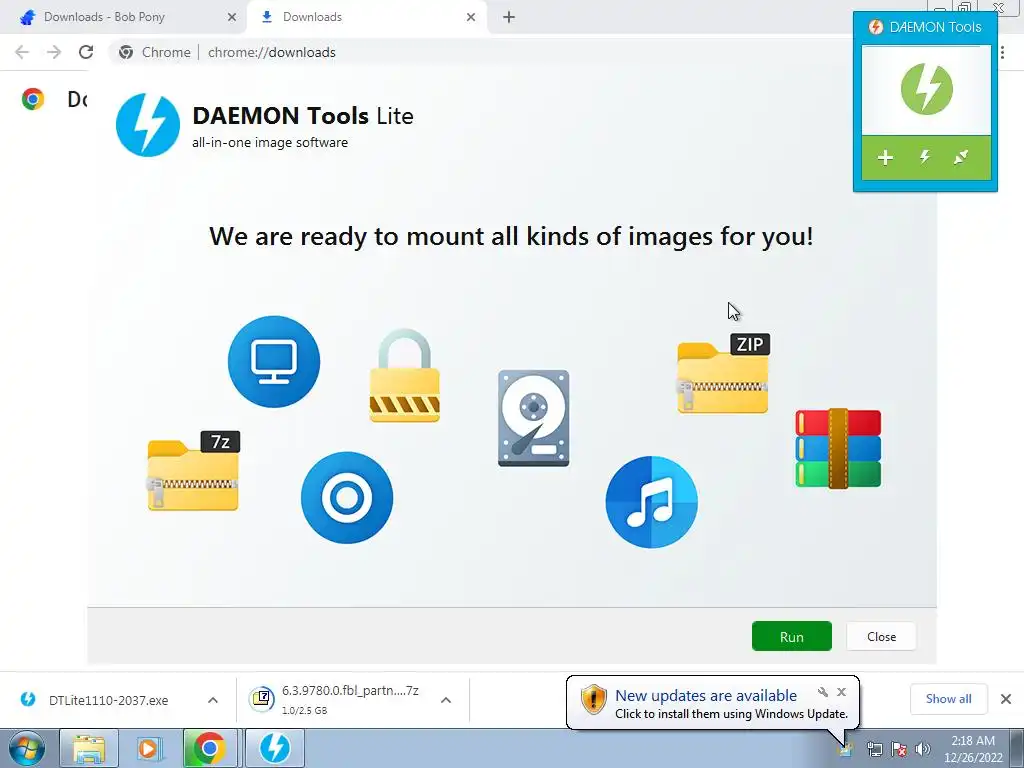Click the 7z folder icon
The height and width of the screenshot is (768, 1024).
coord(193,471)
